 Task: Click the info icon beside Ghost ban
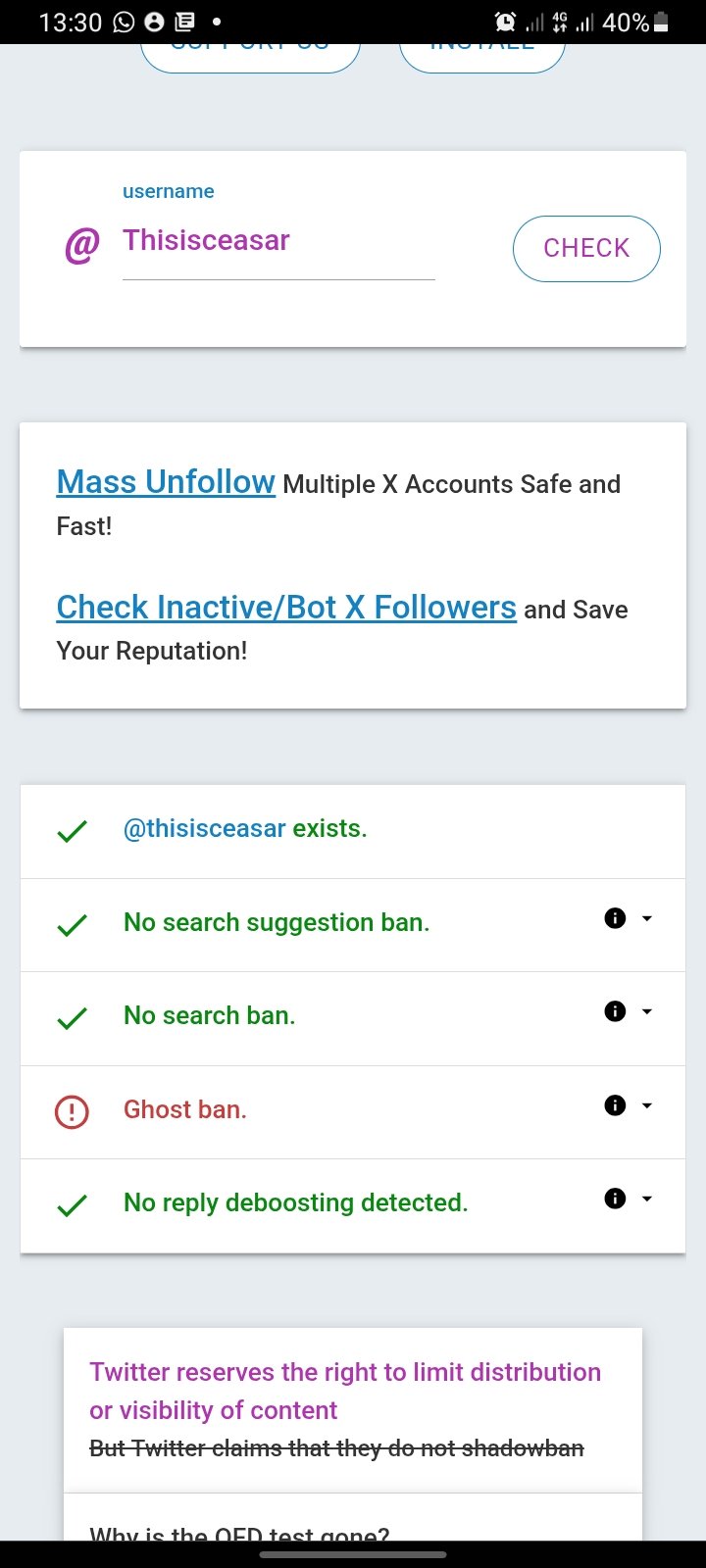[x=615, y=1105]
